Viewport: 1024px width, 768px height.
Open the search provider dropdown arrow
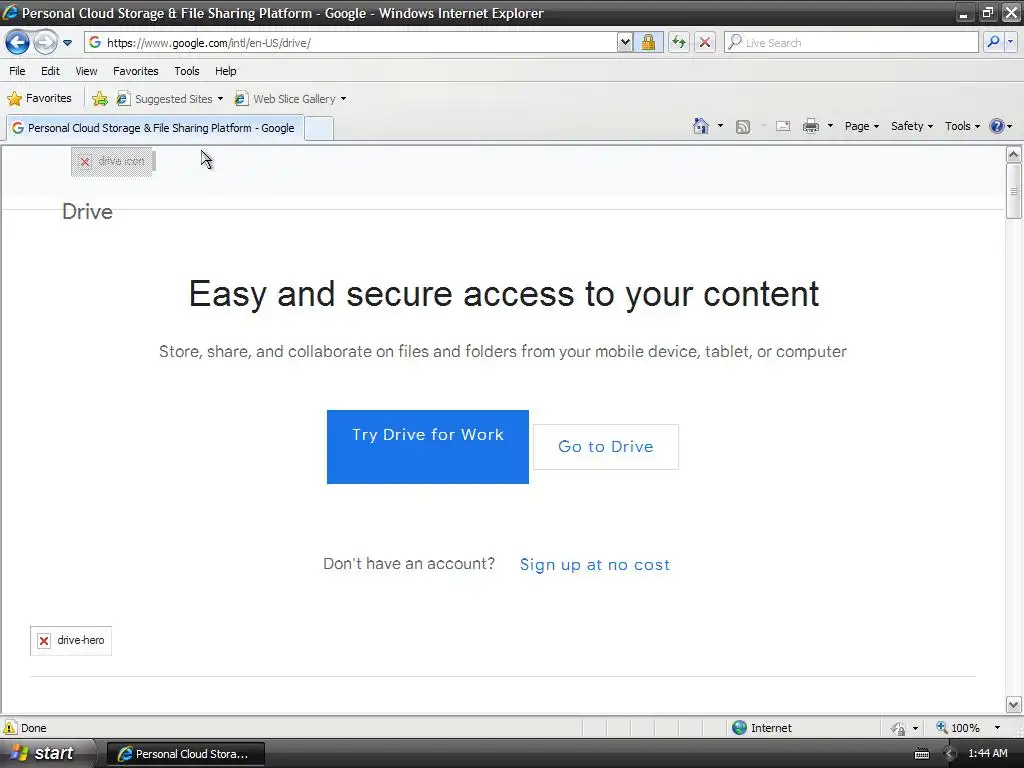pos(1010,42)
